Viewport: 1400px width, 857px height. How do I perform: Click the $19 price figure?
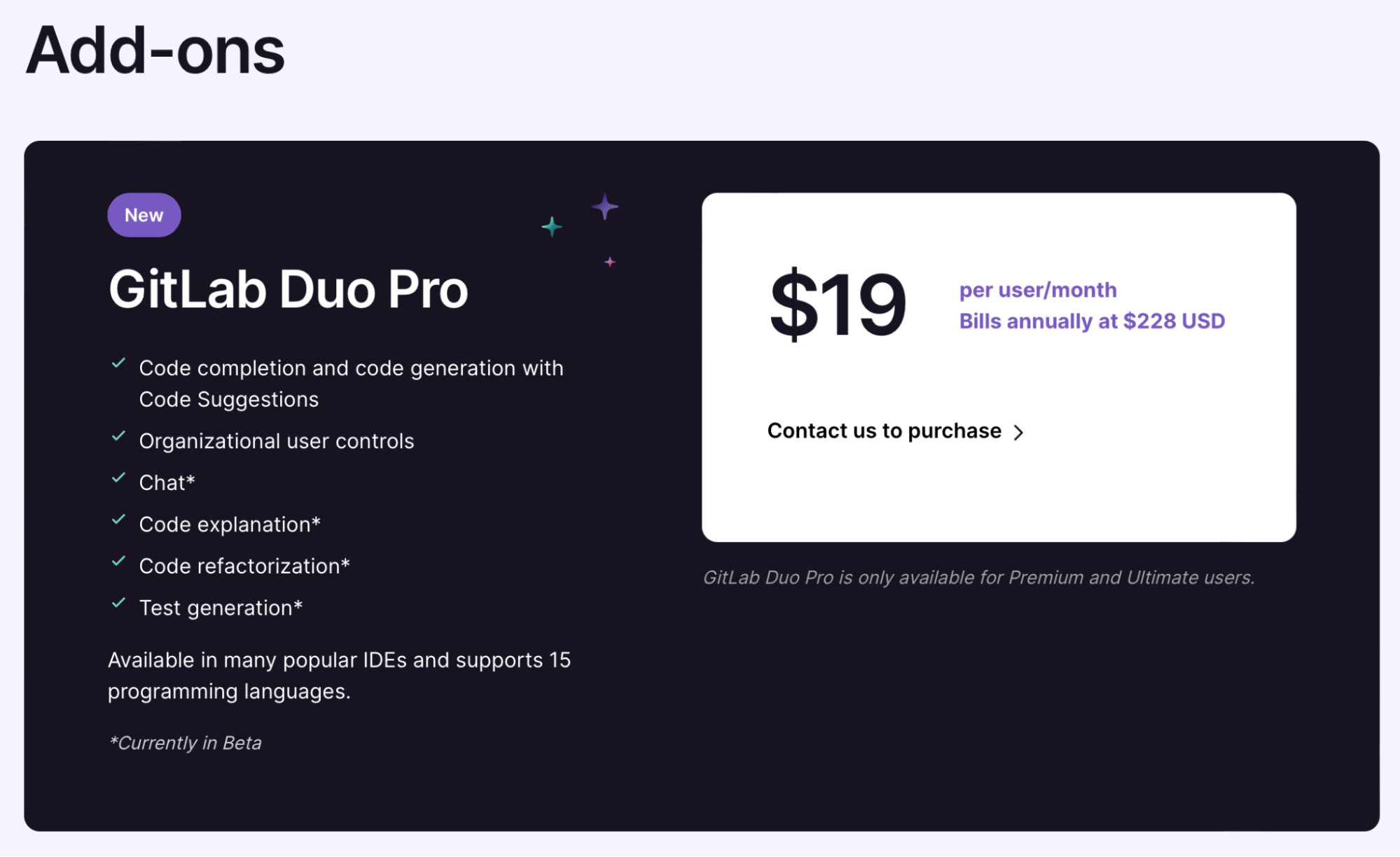(x=838, y=305)
